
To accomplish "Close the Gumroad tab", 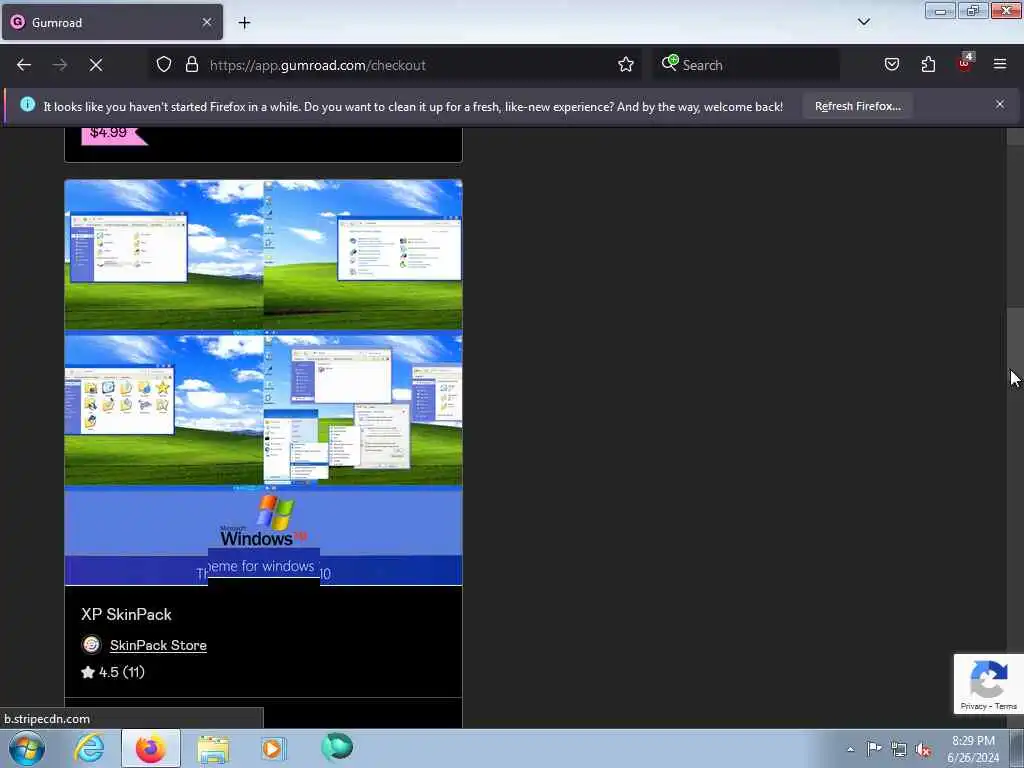I will tap(206, 22).
